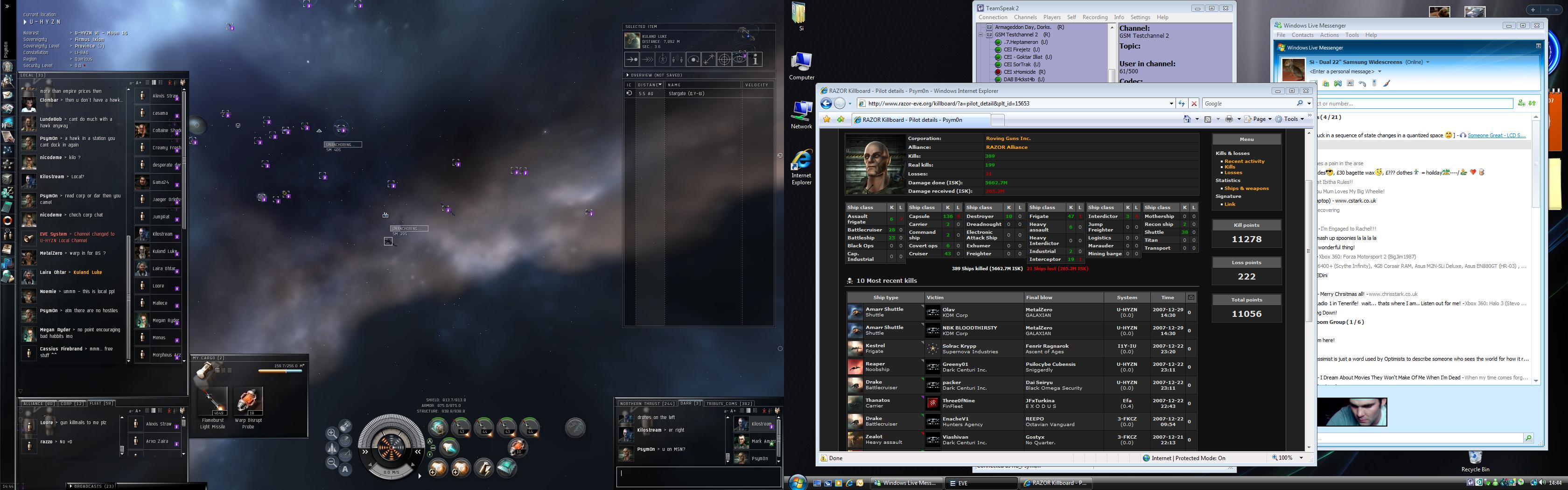This screenshot has height=490, width=1568.
Task: Open the Recycle Bin on the desktop
Action: click(x=1475, y=461)
